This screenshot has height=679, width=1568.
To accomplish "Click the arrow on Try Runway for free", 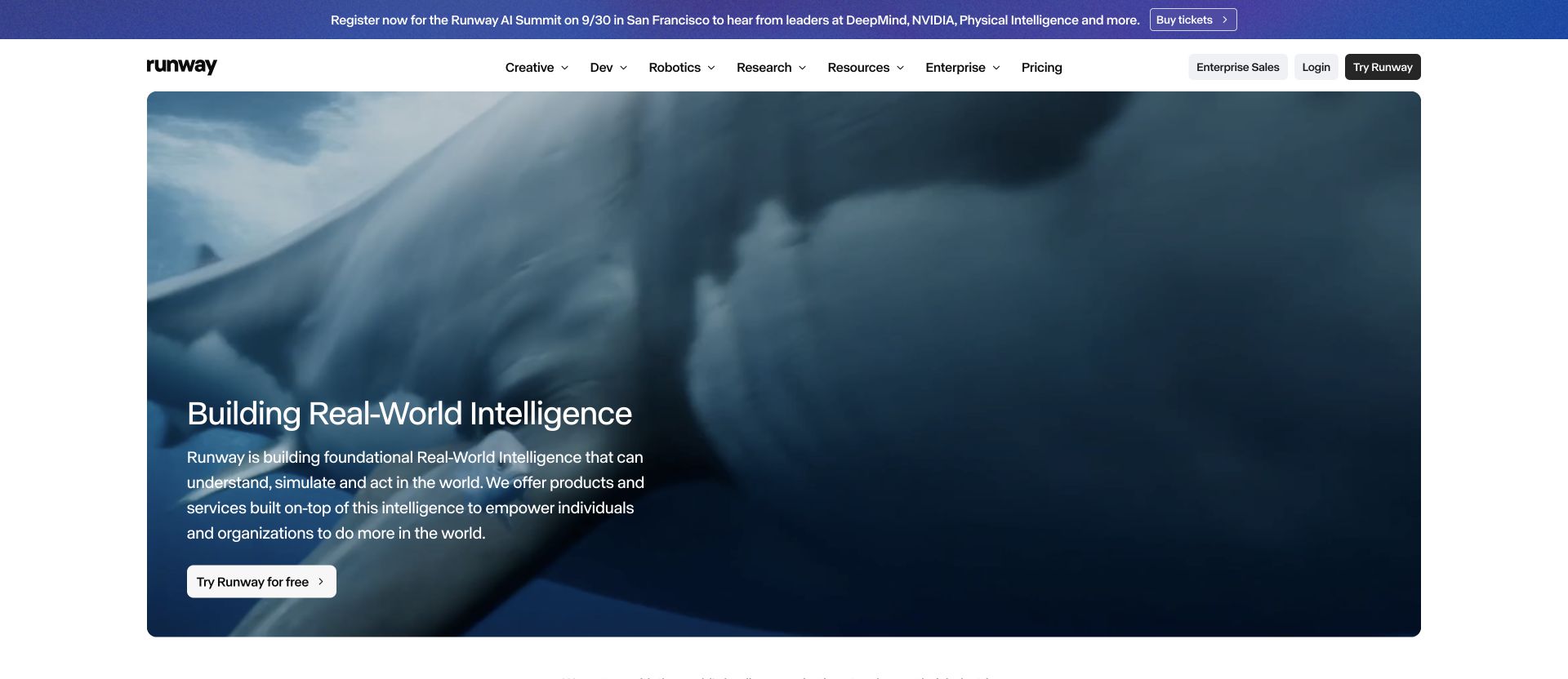I will coord(321,582).
